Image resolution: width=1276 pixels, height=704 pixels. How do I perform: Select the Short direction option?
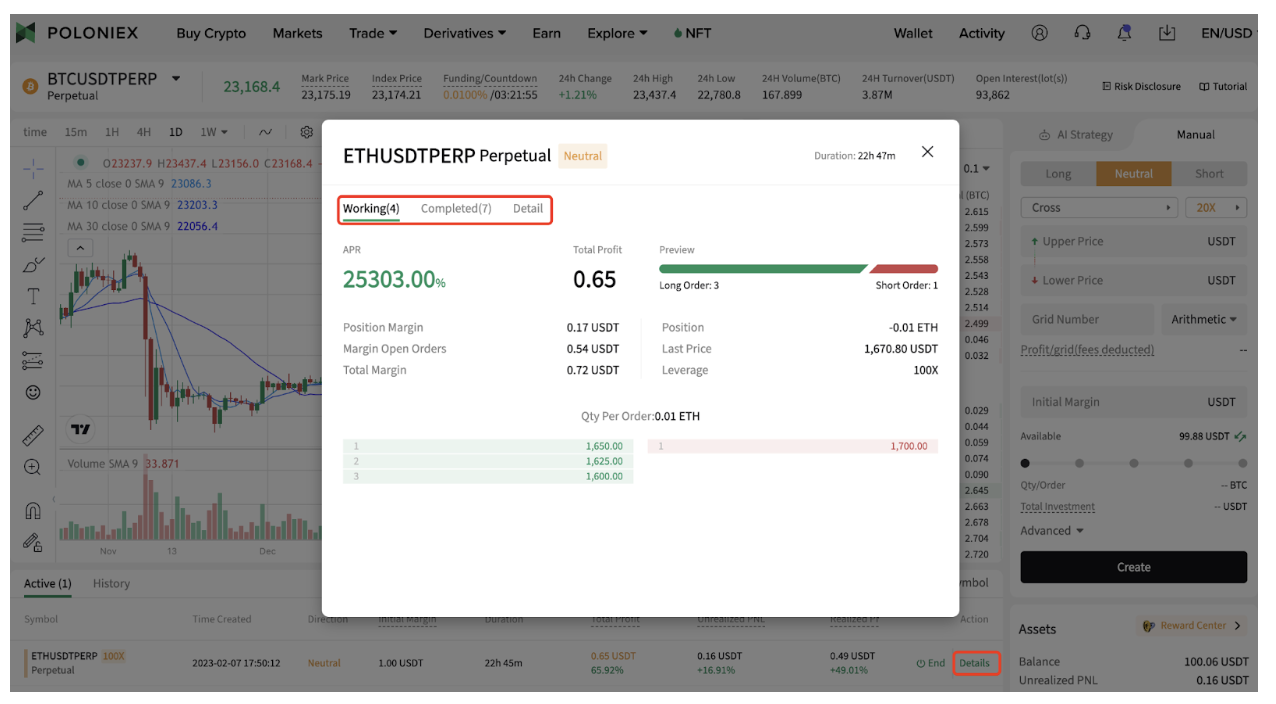[x=1209, y=173]
